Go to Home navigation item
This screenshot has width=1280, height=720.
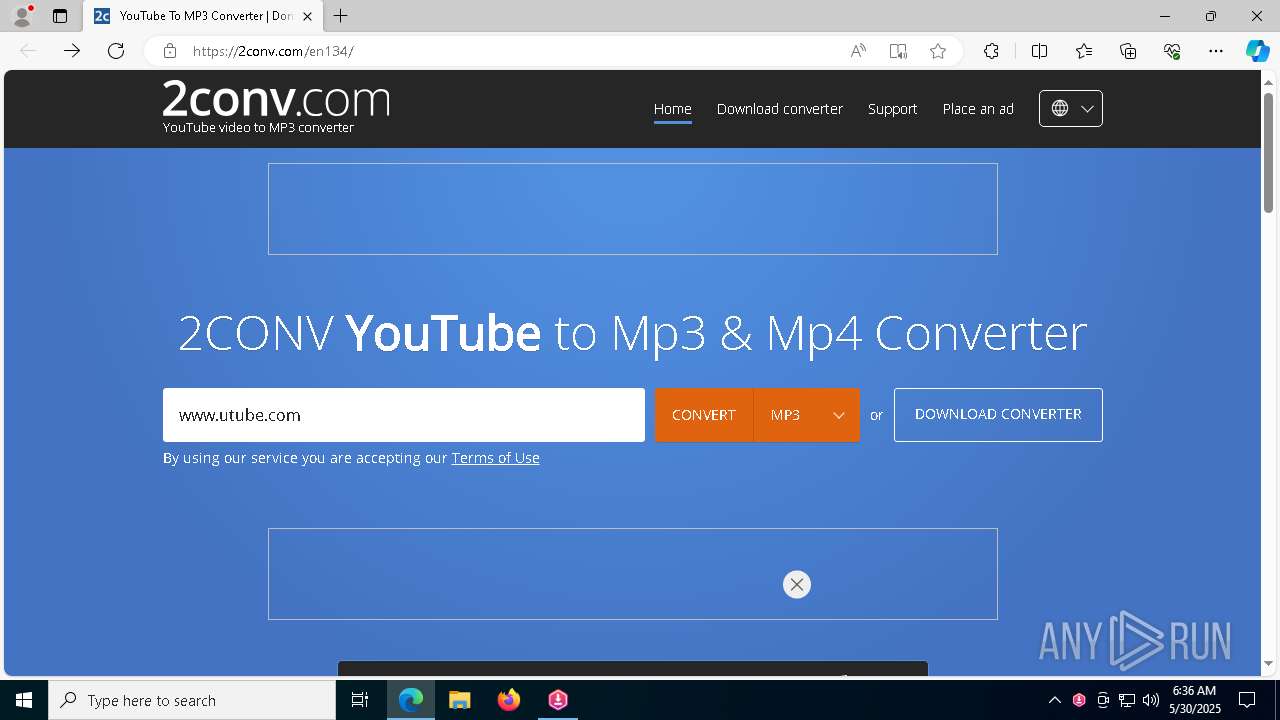pos(672,109)
